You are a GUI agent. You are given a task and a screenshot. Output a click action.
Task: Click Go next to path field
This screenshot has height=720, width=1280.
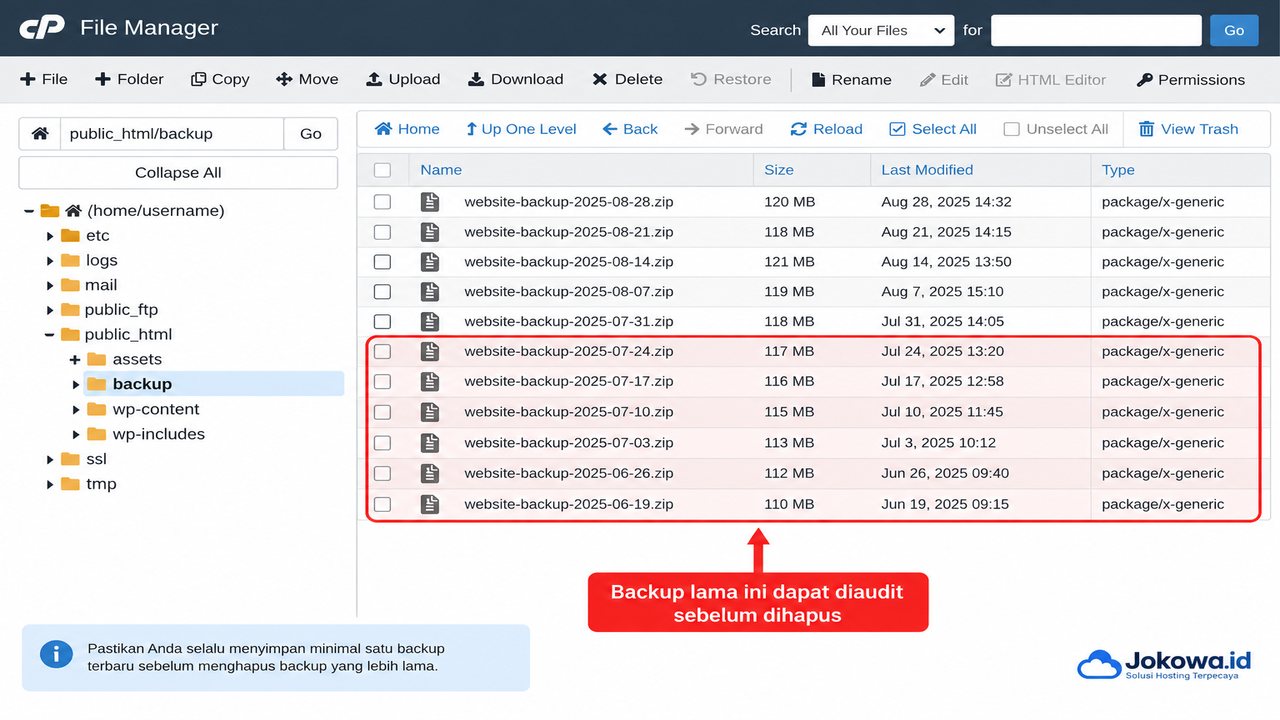tap(311, 133)
